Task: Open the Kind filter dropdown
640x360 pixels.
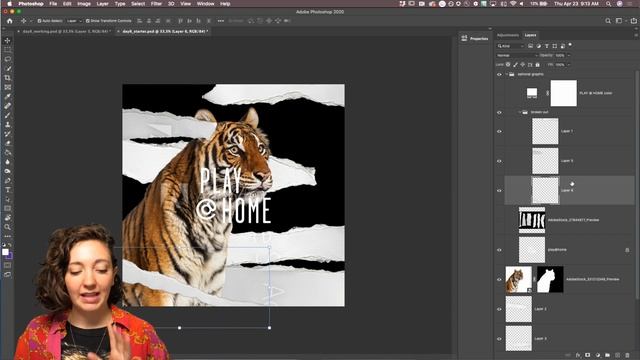Action: point(511,46)
